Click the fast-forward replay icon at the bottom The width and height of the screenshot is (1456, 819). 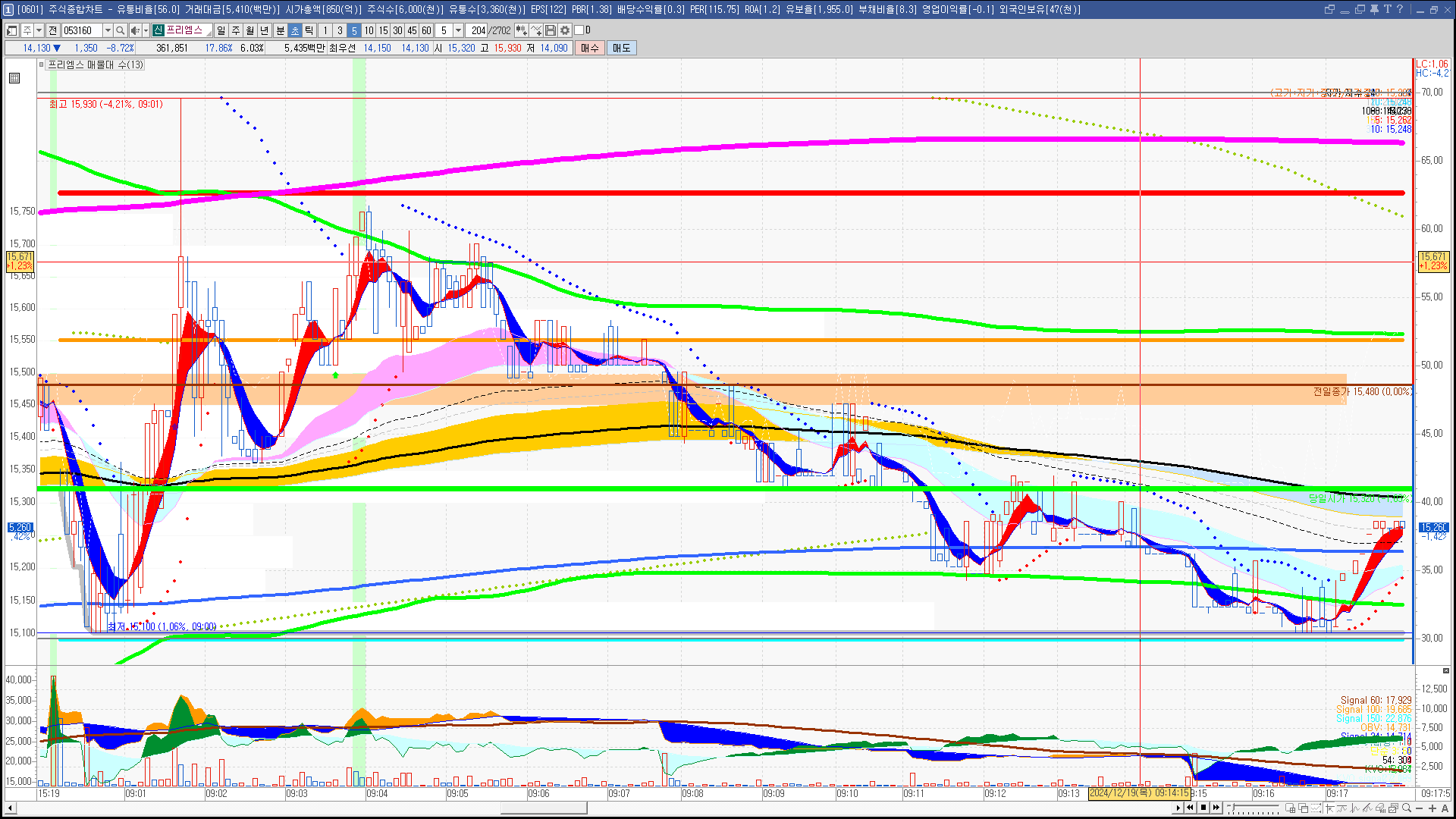click(1216, 808)
